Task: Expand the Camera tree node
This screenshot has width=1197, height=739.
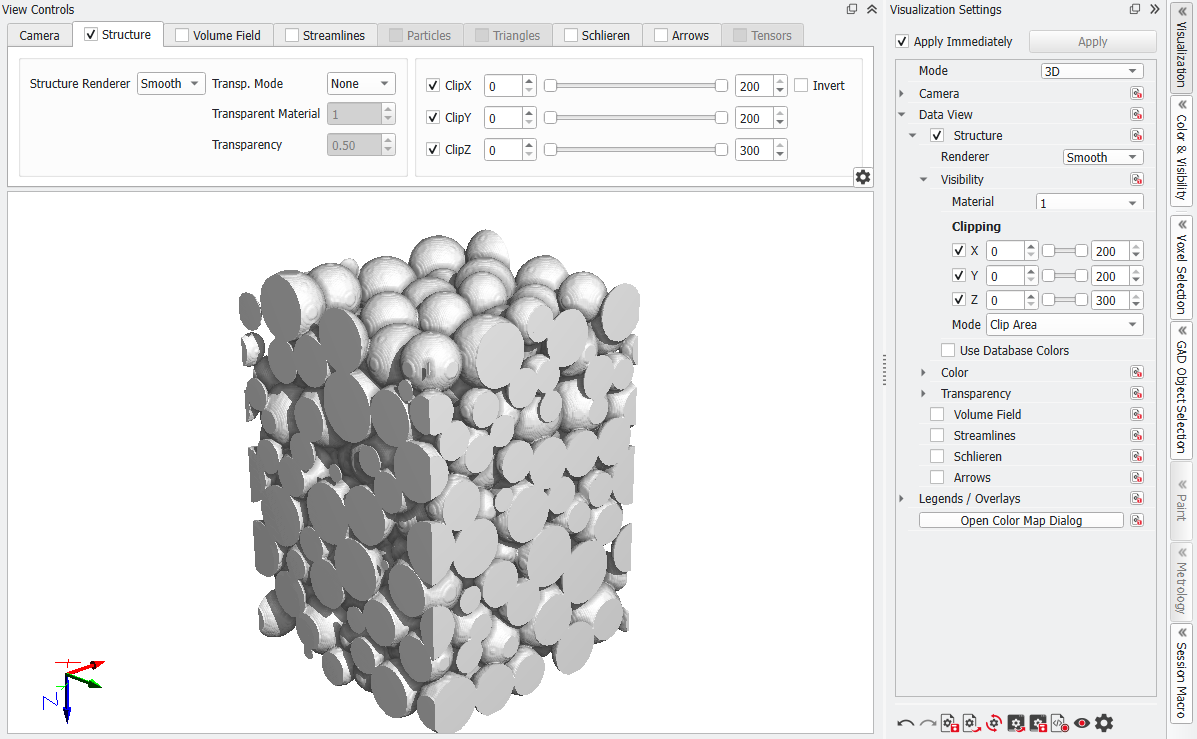Action: pos(902,93)
